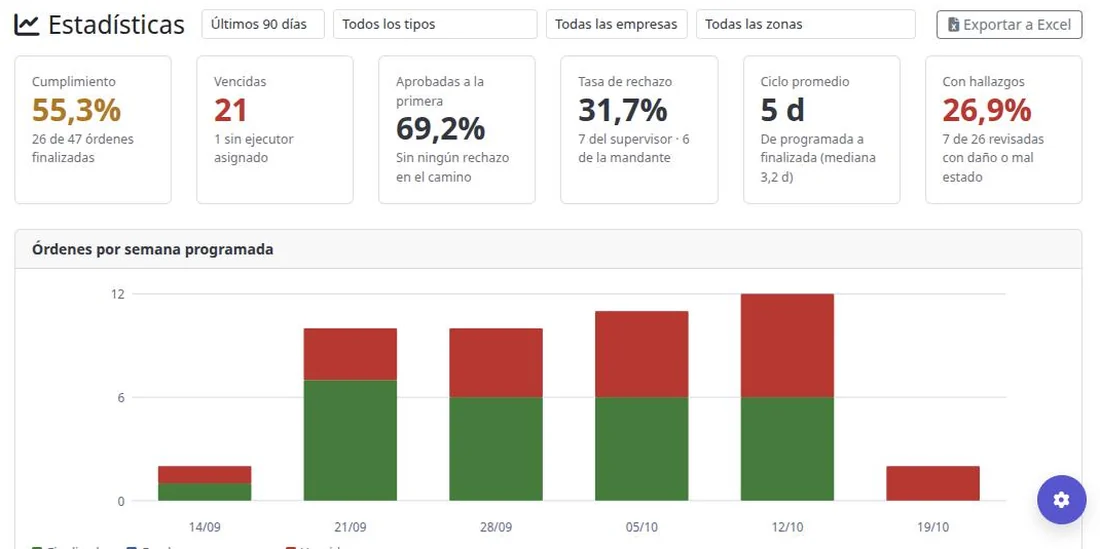Click the 'Aprobadas a la primera' title
This screenshot has width=1100, height=549.
[x=440, y=91]
